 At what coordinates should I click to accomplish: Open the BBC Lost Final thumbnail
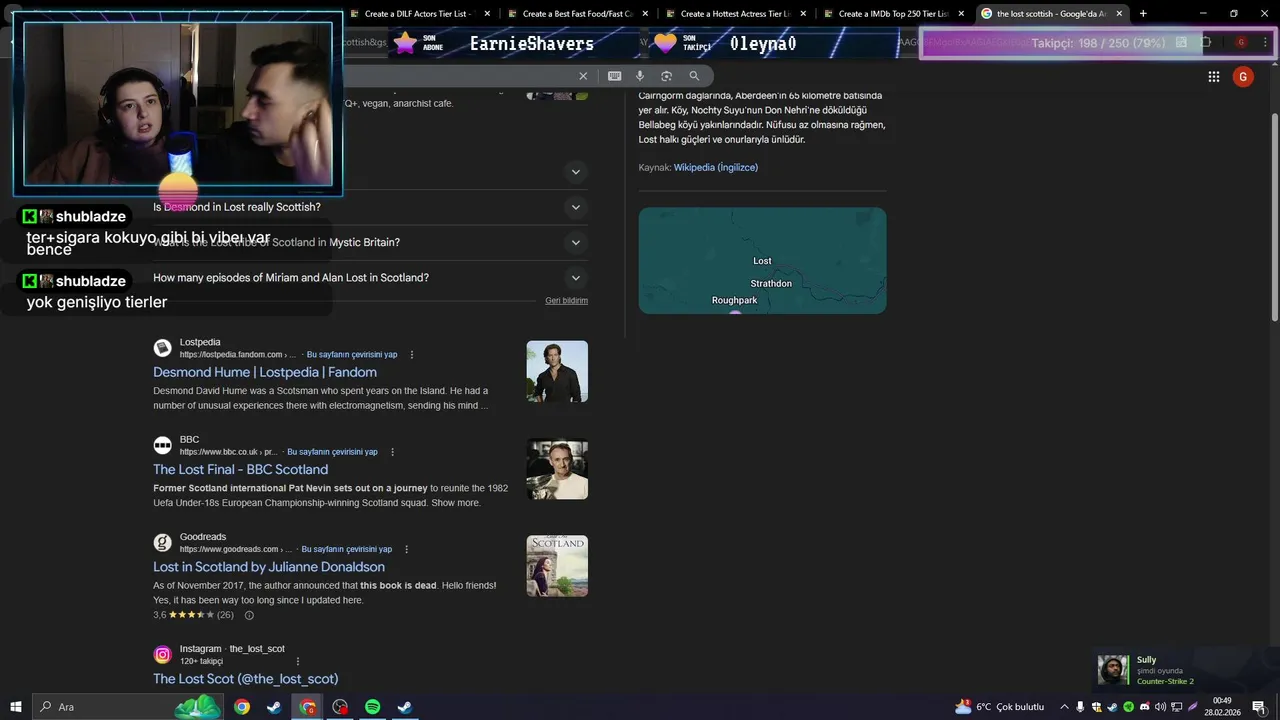(x=557, y=469)
